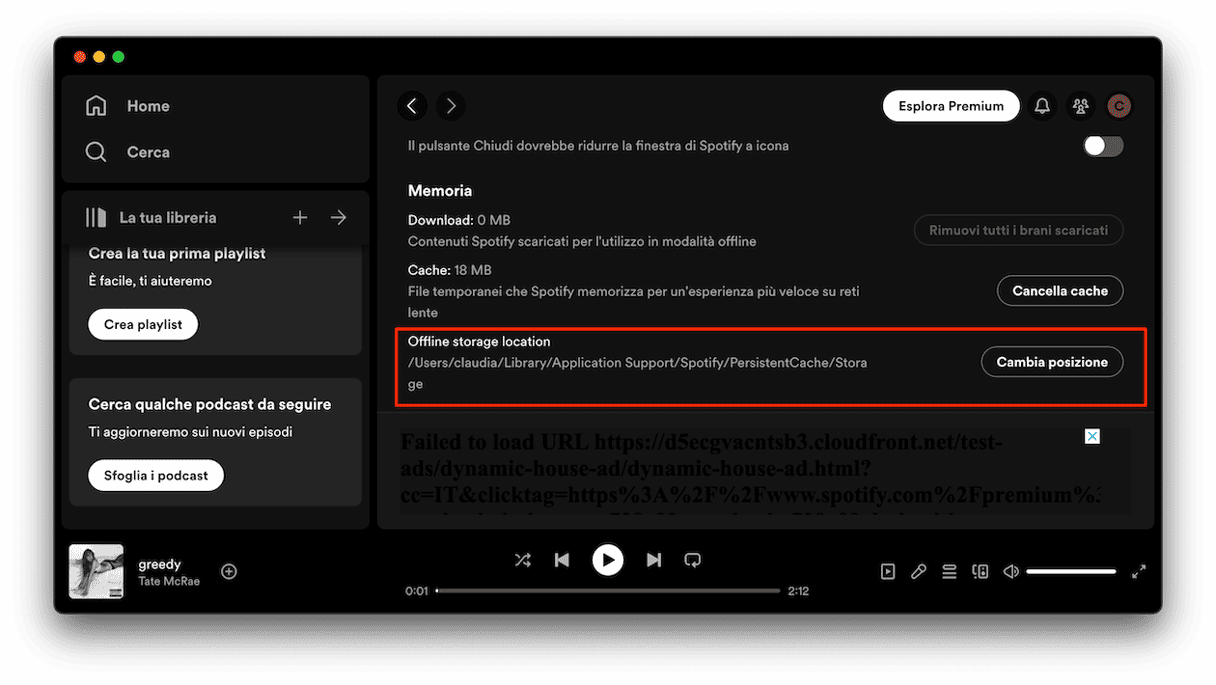Click Rimuovi tutti i brani scaricati
Screen dimensions: 1216x685
(x=1018, y=230)
